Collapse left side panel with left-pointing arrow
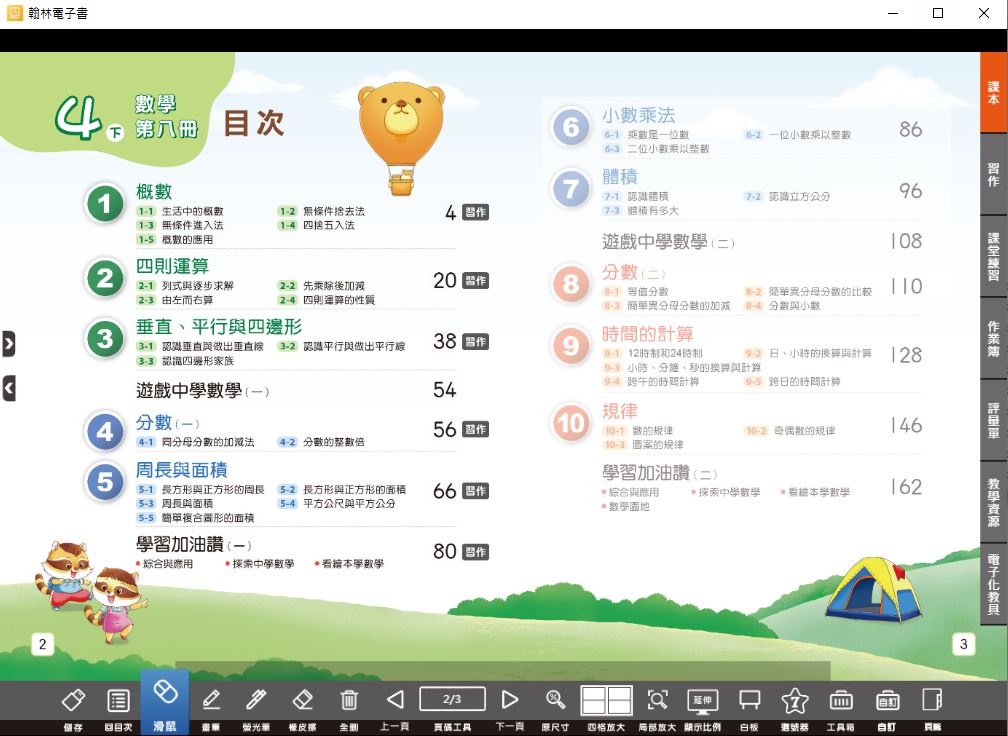The image size is (1008, 736). (8, 389)
